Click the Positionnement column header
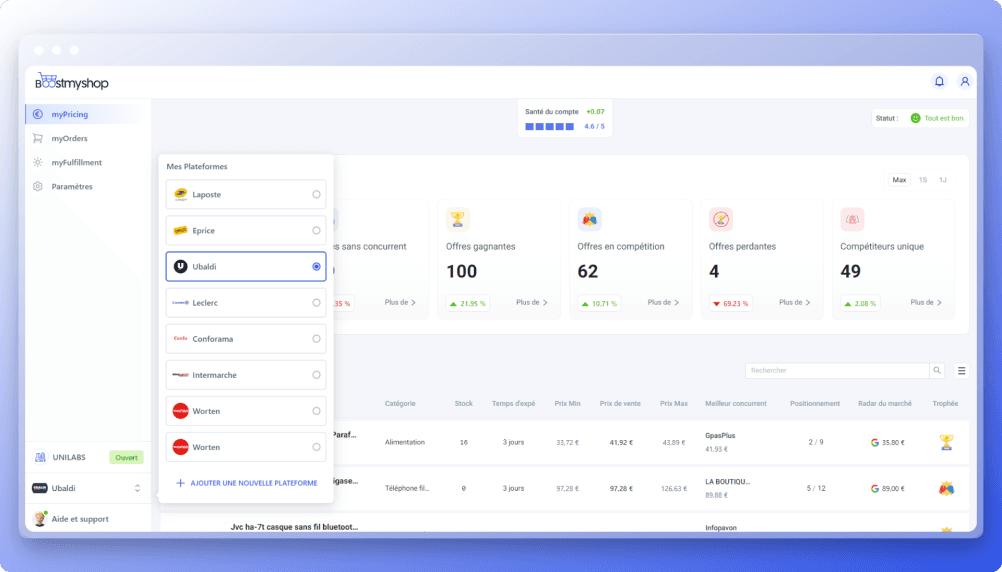The image size is (1002, 572). [815, 404]
